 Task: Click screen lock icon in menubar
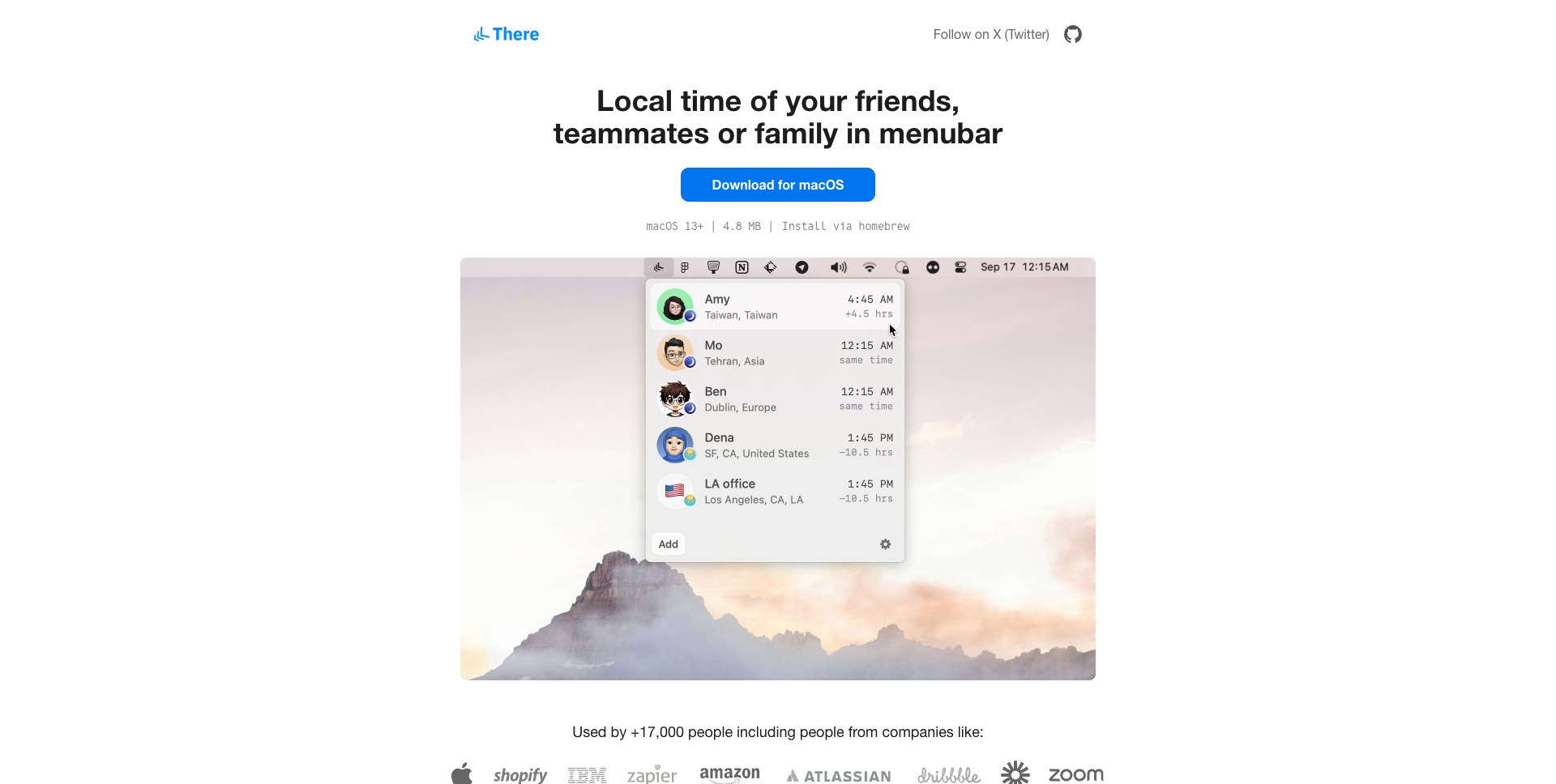pos(901,267)
